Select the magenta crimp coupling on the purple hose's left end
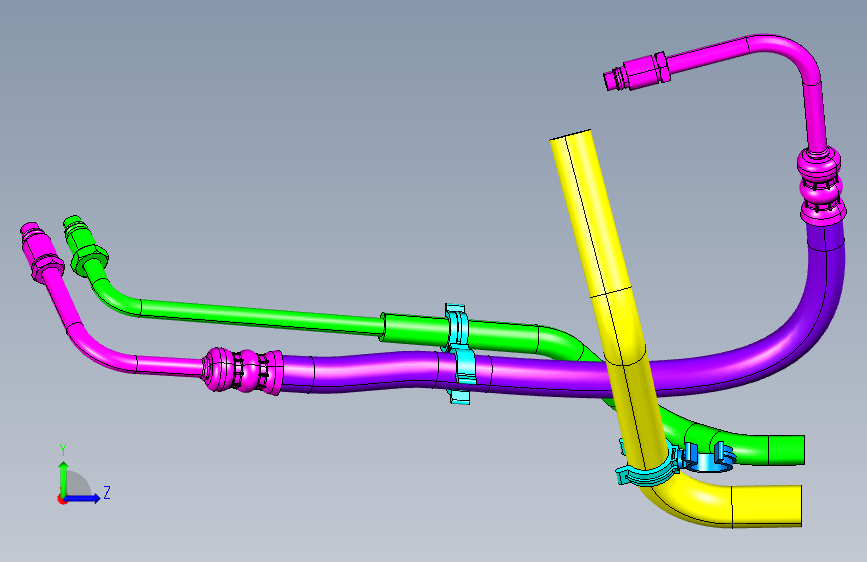867x562 pixels. pyautogui.click(x=242, y=371)
